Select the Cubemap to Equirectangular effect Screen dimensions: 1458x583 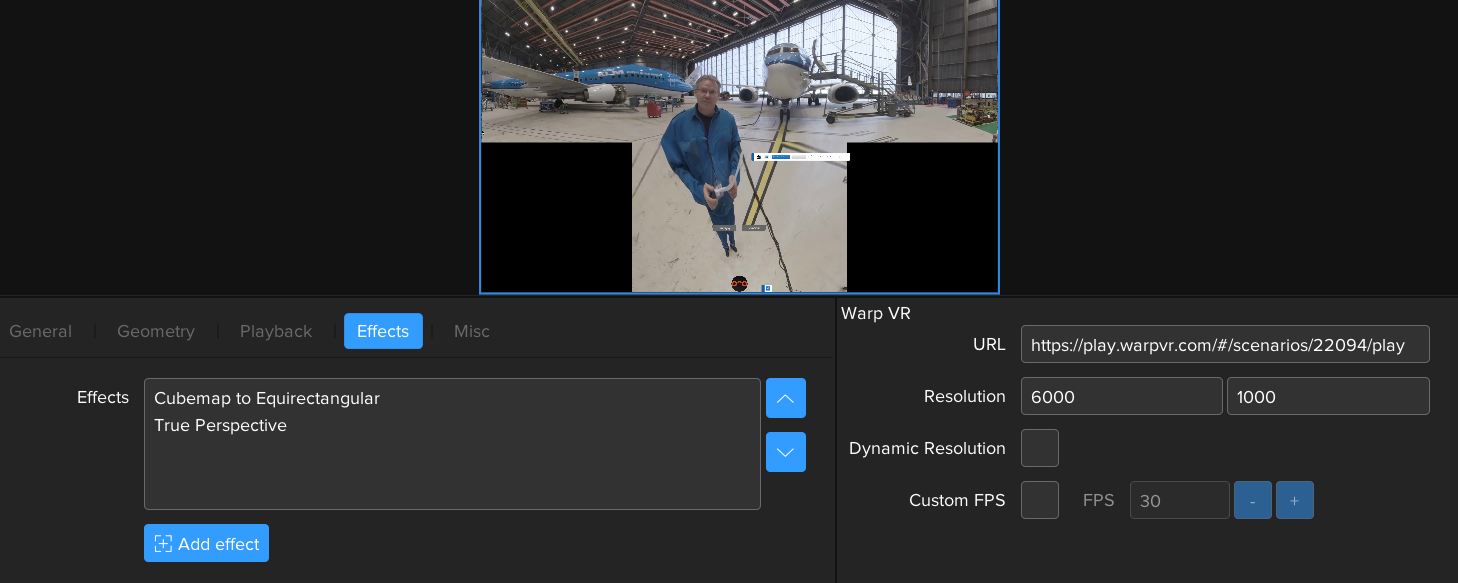pyautogui.click(x=266, y=398)
